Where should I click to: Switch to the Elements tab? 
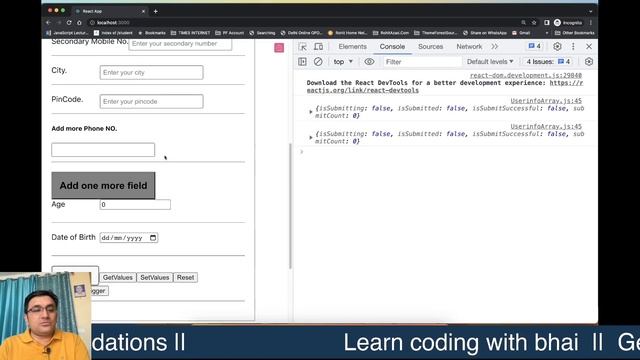(x=353, y=47)
